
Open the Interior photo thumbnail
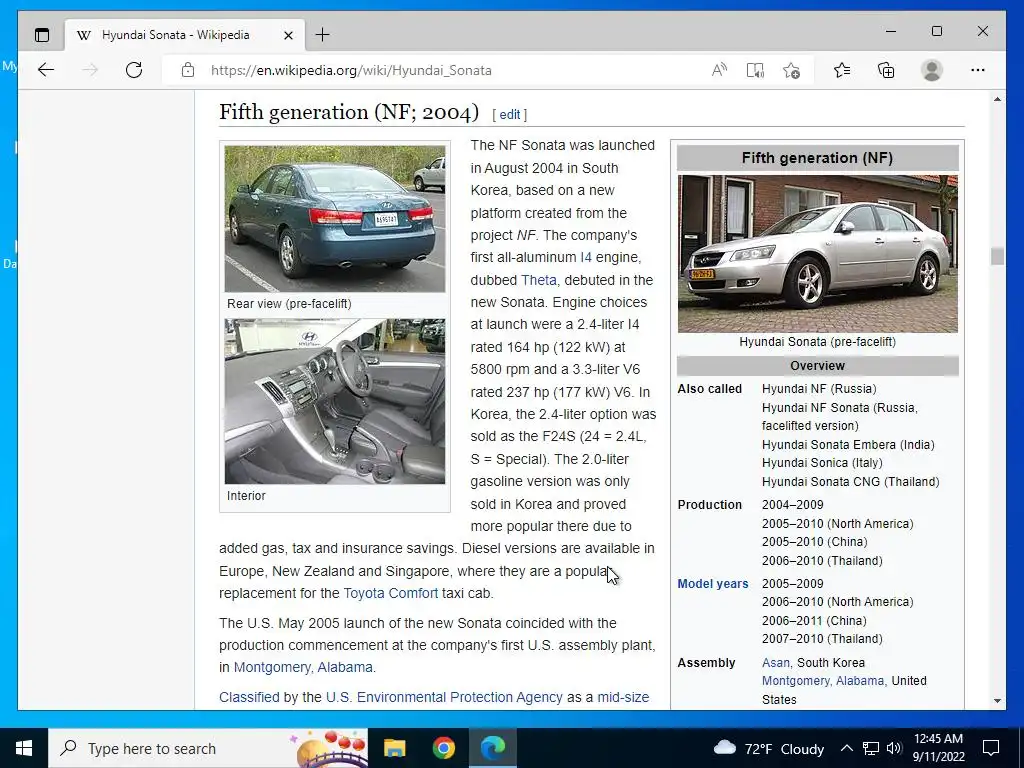click(335, 401)
